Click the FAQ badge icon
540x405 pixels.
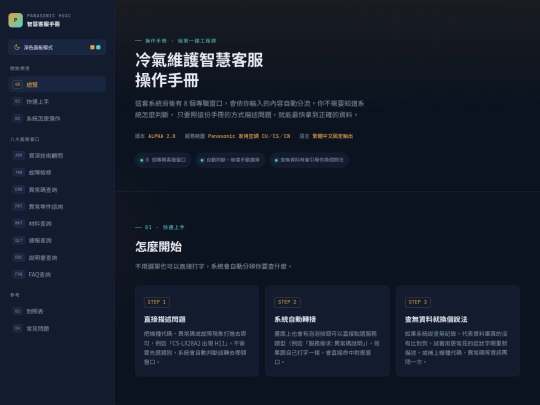coord(19,274)
